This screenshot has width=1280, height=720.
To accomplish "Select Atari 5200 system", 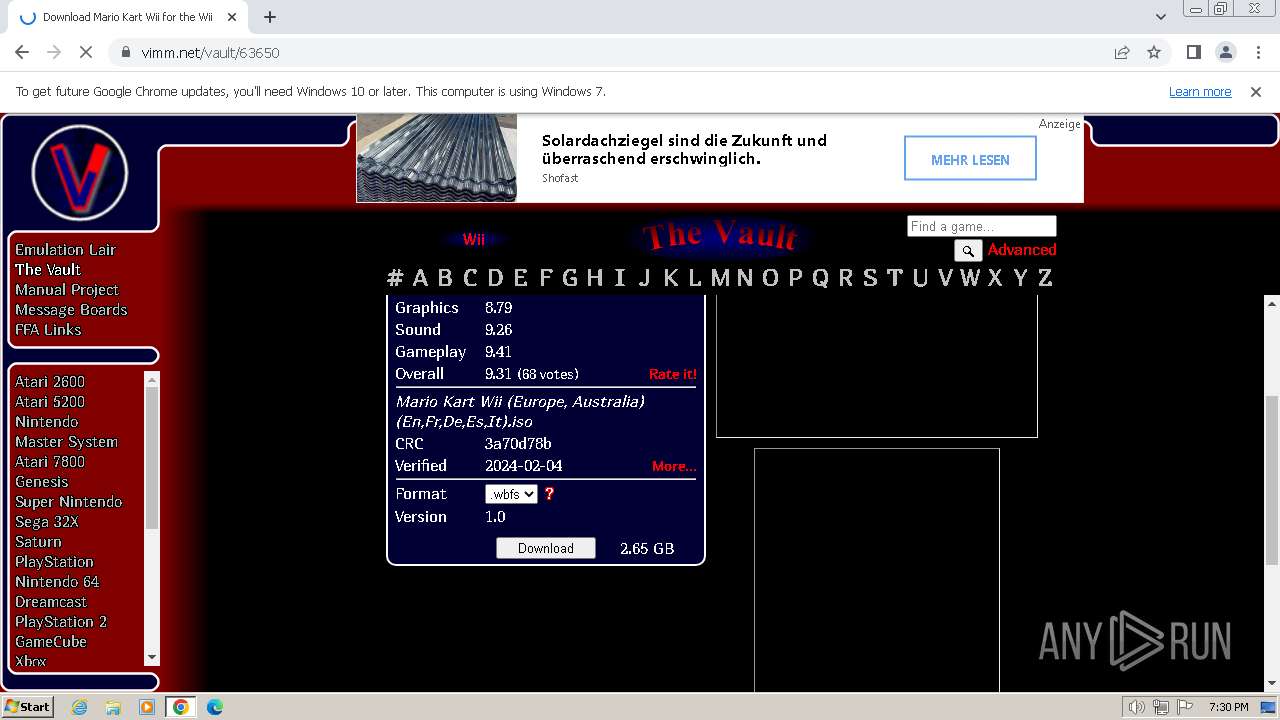I will click(50, 402).
